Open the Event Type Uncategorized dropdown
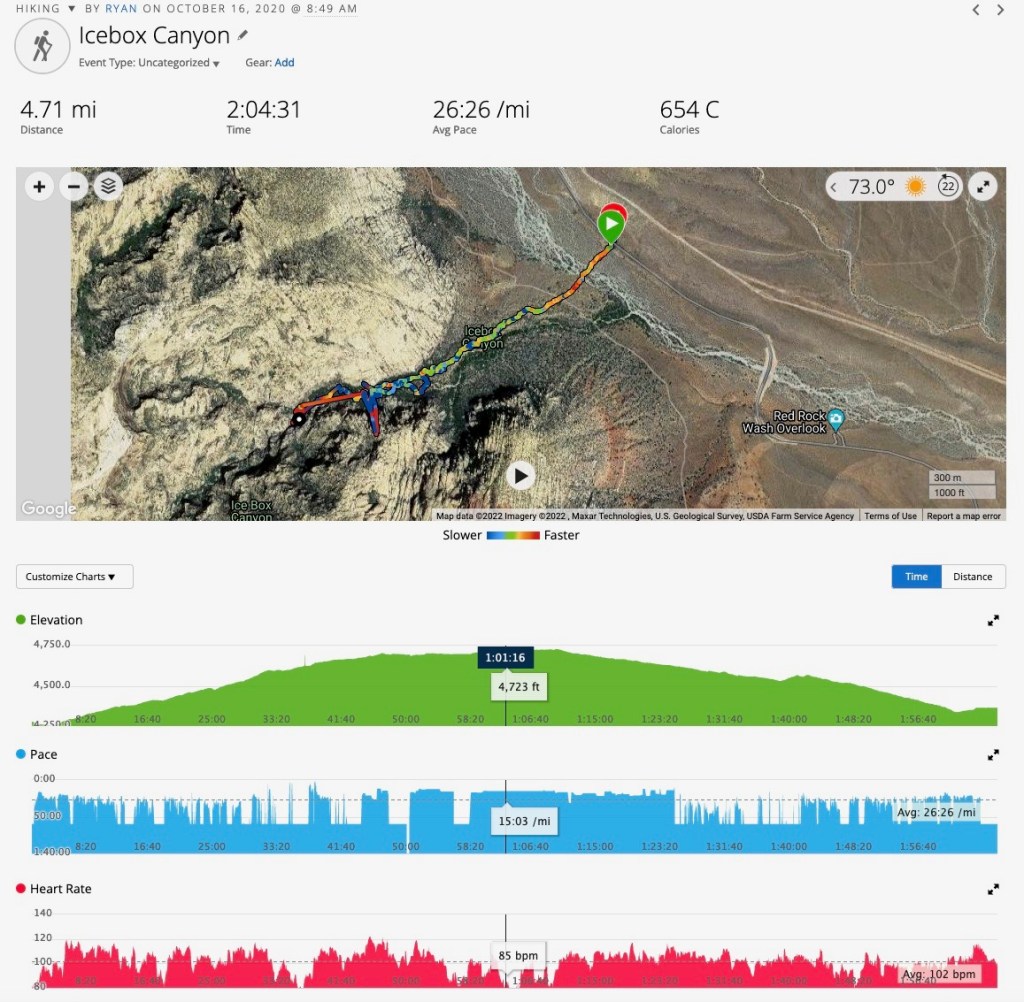Screen dimensions: 1024x1002 pos(149,63)
